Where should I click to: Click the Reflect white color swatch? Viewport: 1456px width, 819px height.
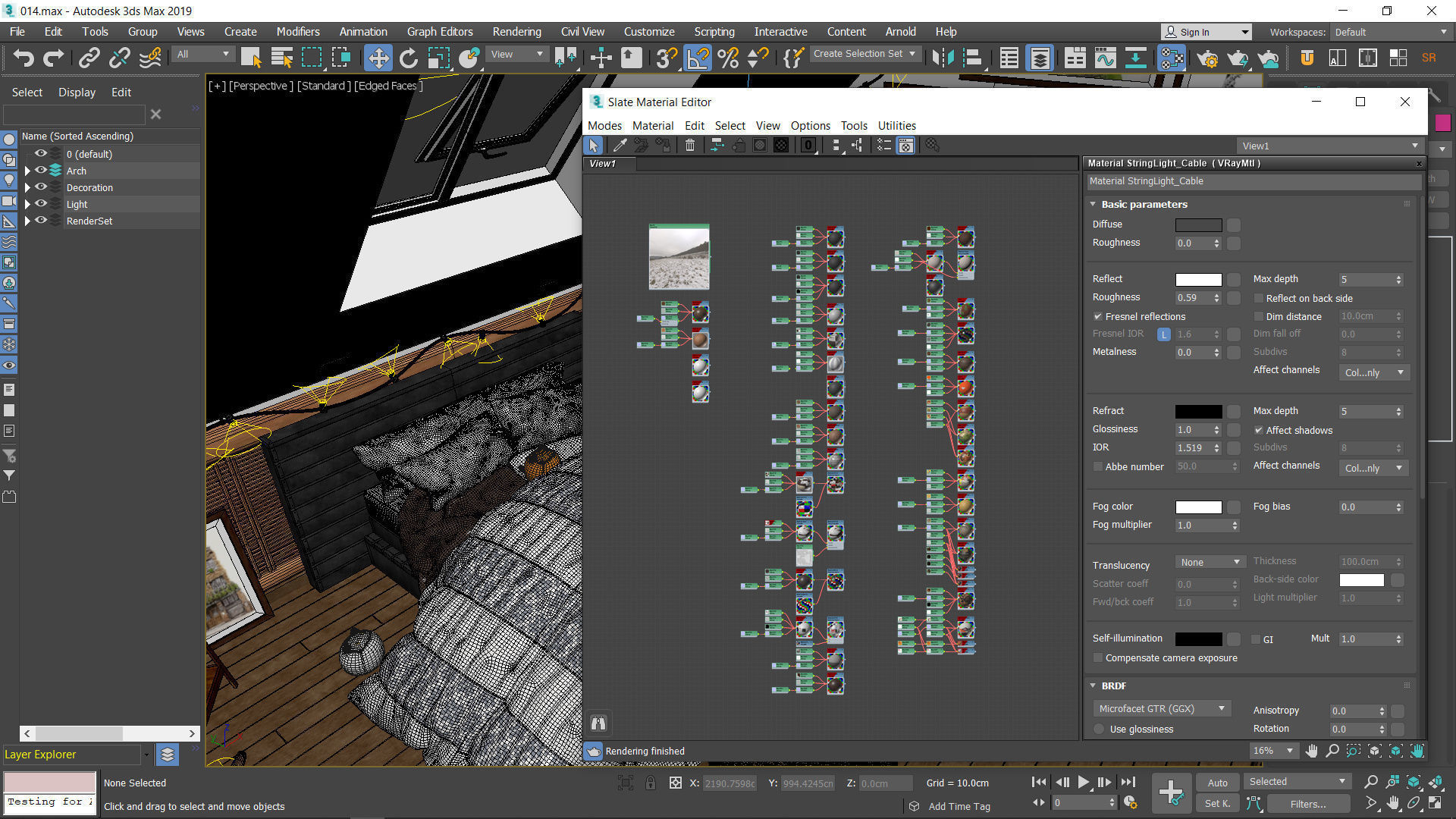tap(1198, 279)
